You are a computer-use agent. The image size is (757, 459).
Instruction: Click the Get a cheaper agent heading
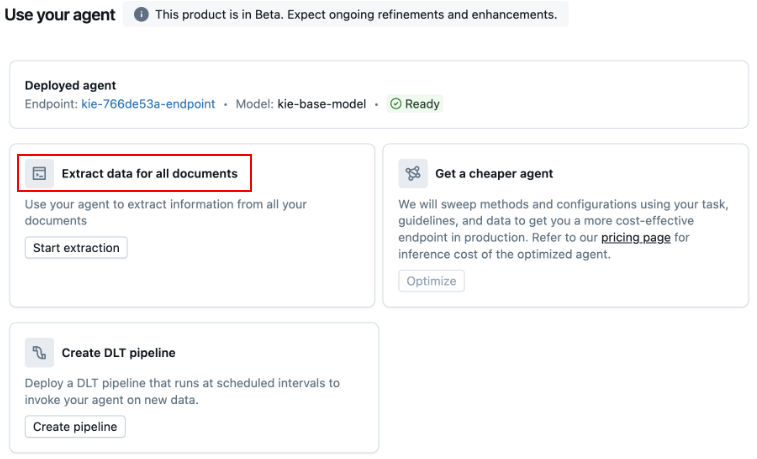(x=494, y=174)
